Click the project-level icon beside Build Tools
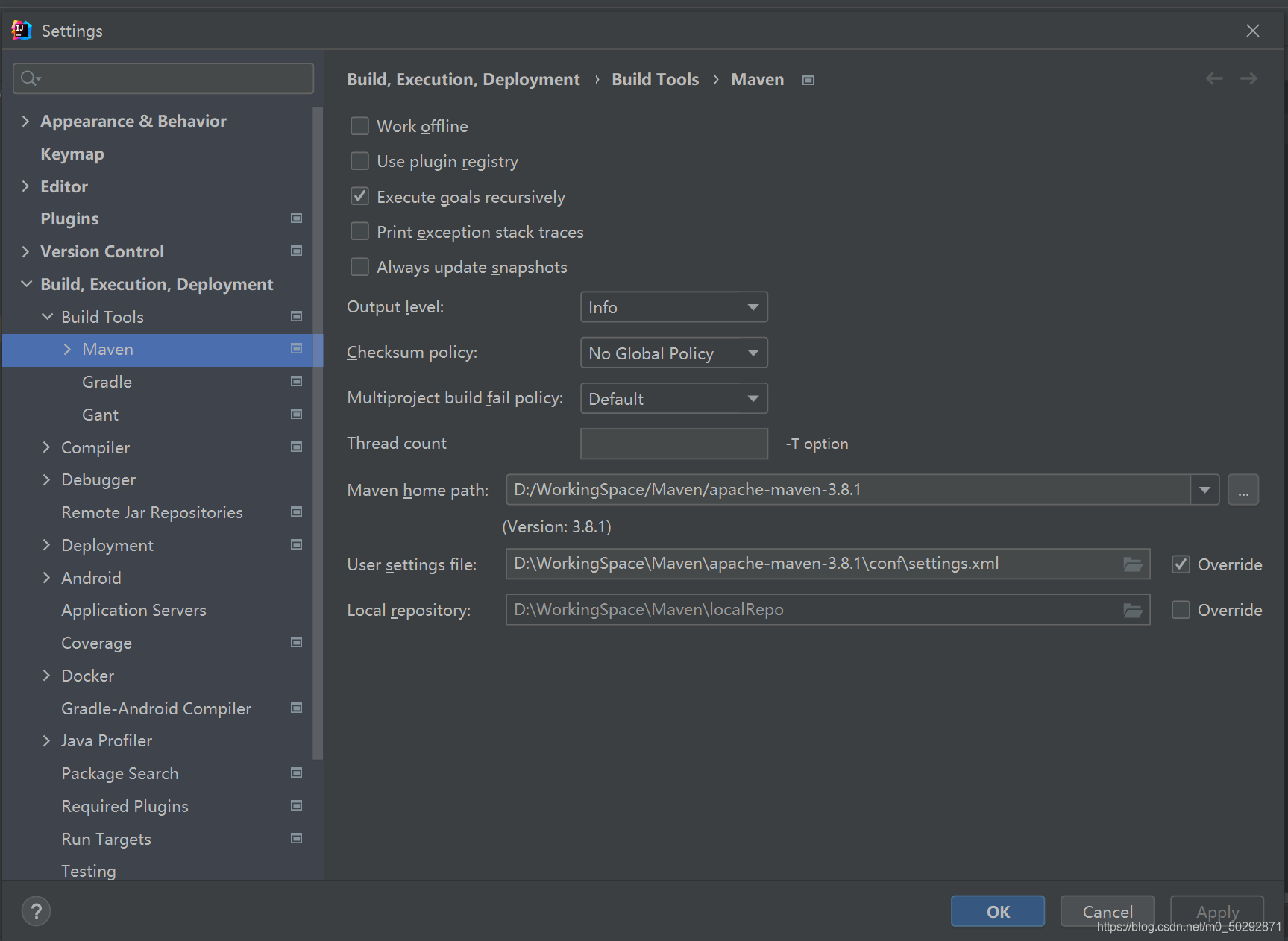The image size is (1288, 941). point(296,317)
